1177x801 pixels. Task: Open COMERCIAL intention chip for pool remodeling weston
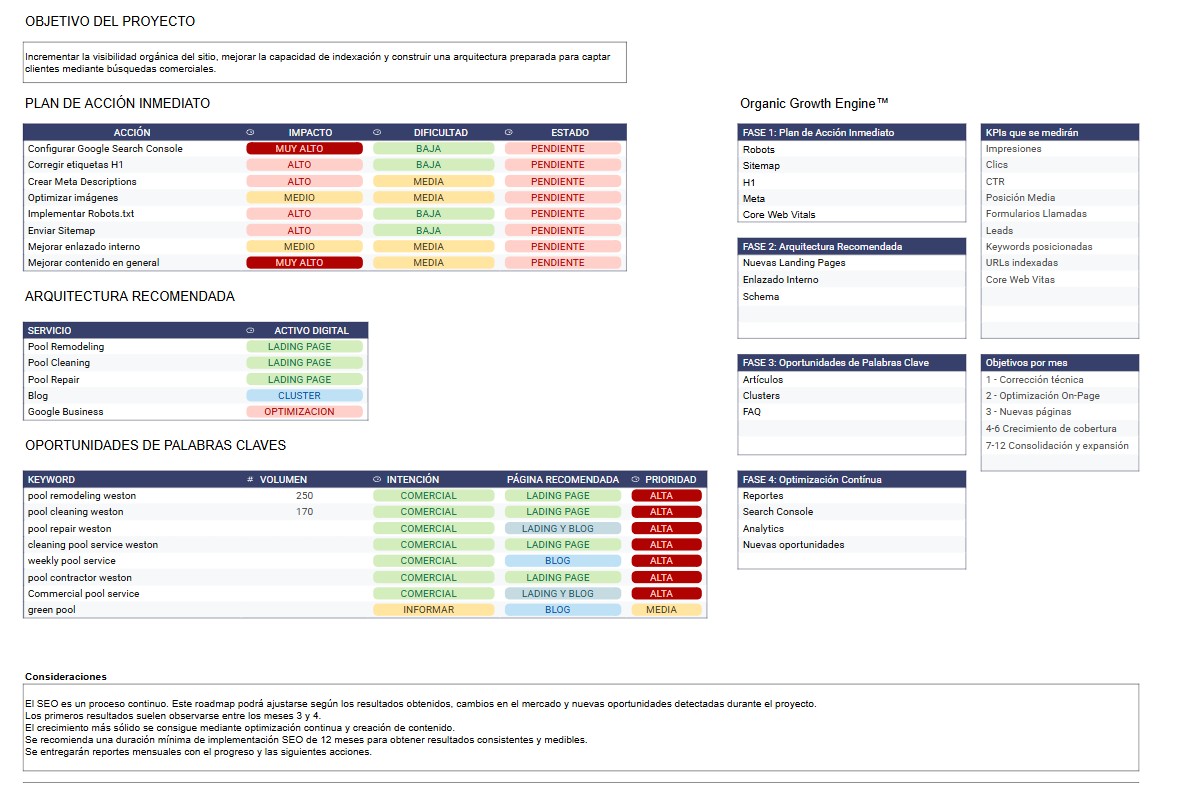click(x=434, y=495)
